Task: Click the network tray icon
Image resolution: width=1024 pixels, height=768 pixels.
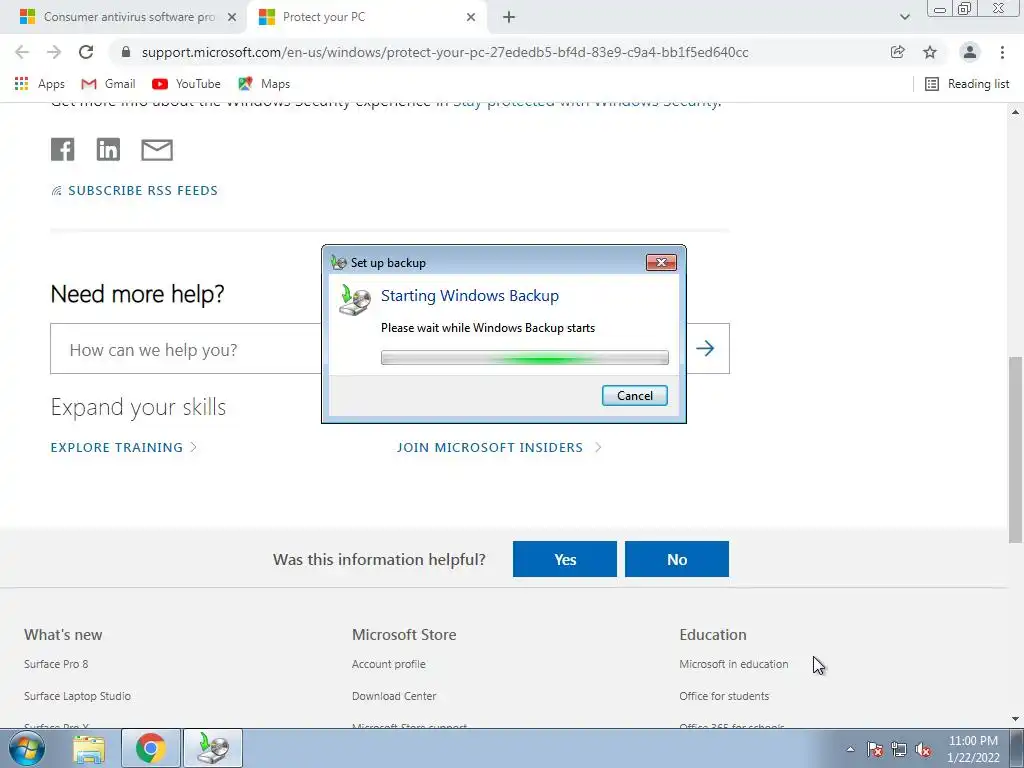Action: pyautogui.click(x=899, y=750)
